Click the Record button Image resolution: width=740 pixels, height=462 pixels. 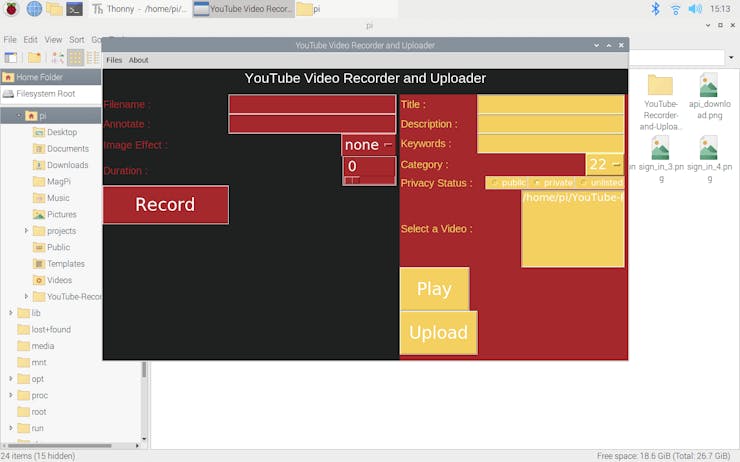pos(166,204)
